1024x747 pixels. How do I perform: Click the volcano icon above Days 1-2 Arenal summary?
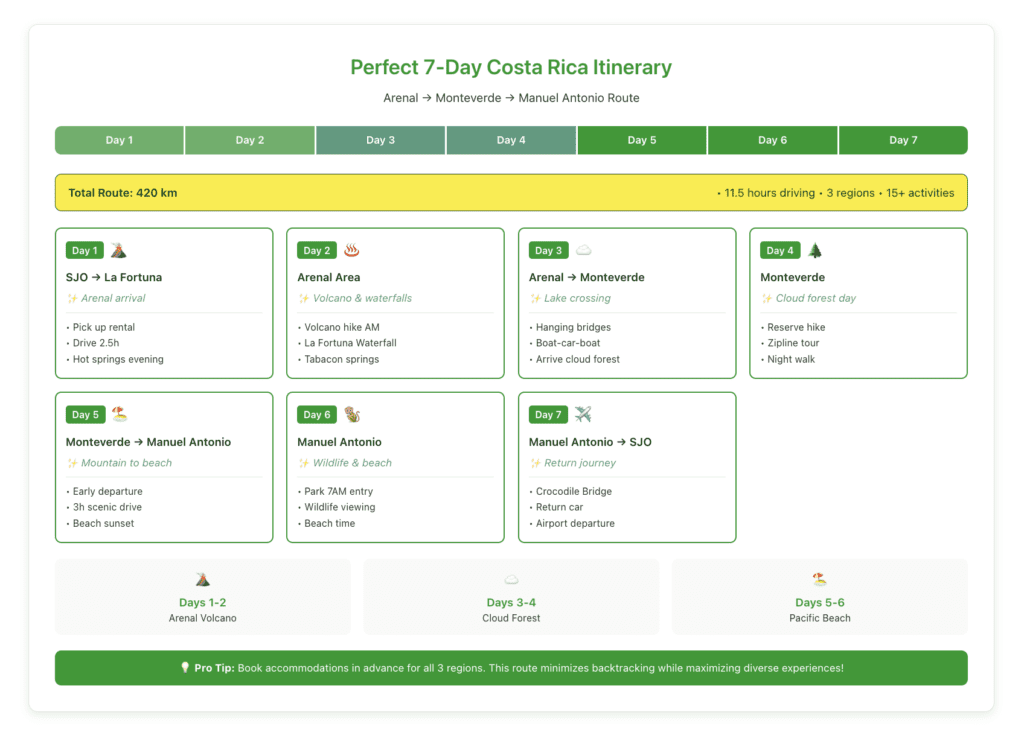[203, 577]
